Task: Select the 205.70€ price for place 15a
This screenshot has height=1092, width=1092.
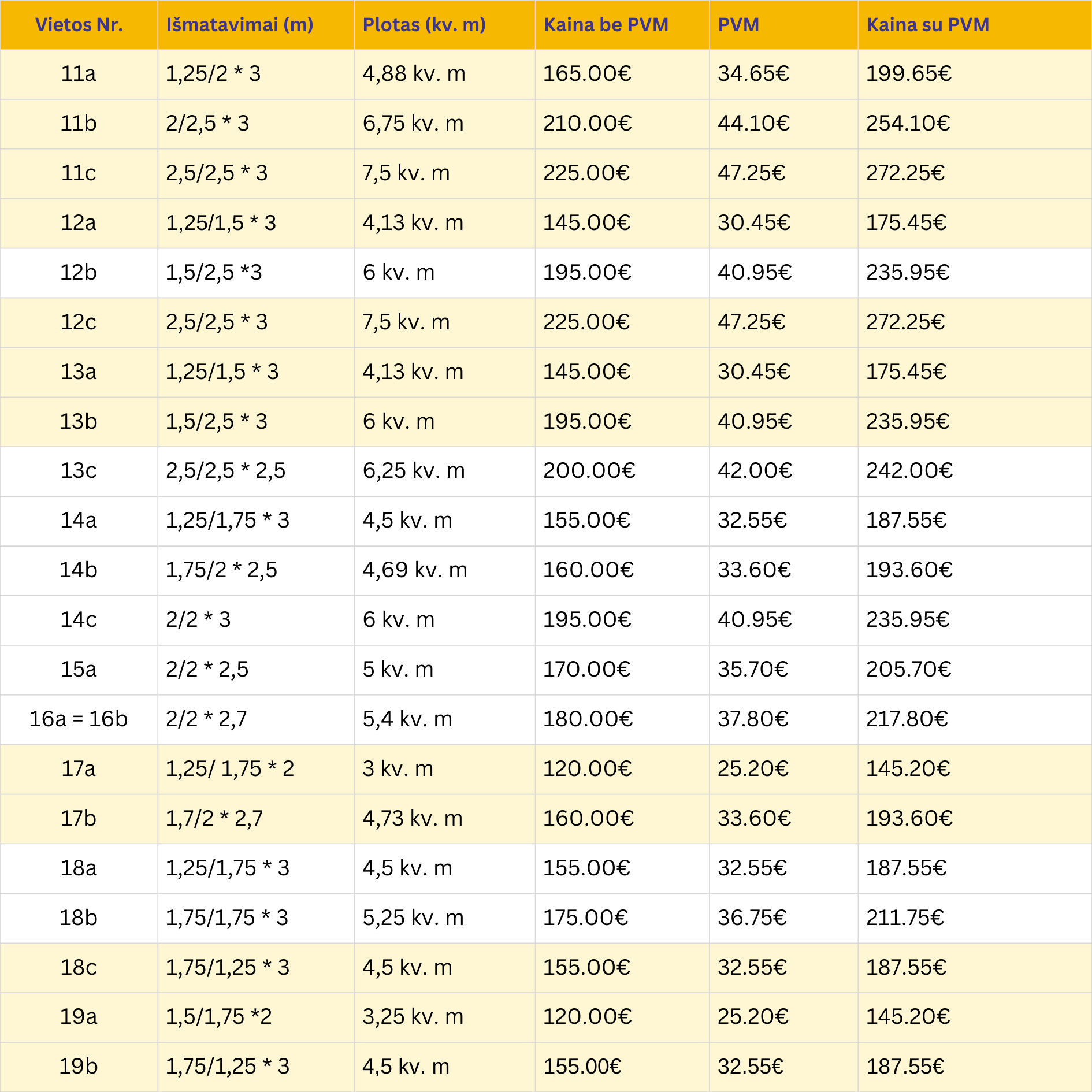Action: click(x=908, y=670)
